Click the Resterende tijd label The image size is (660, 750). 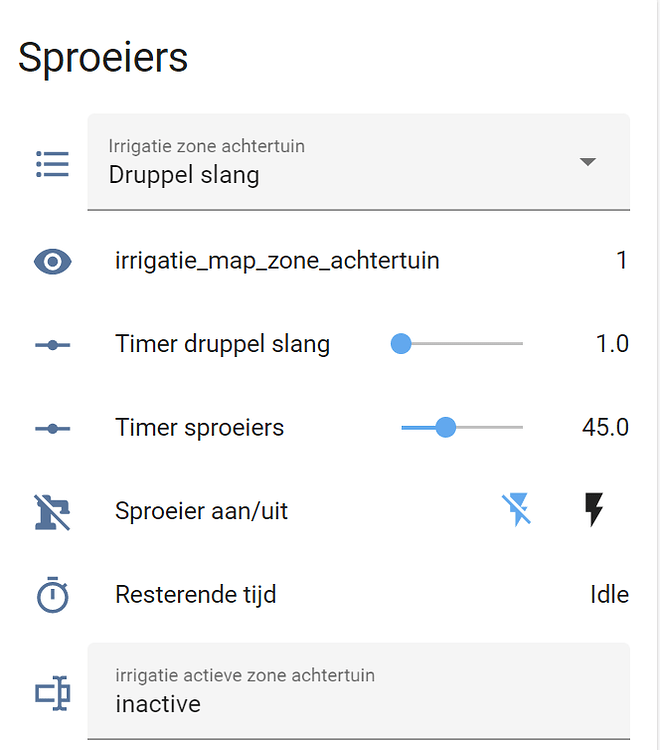(195, 595)
